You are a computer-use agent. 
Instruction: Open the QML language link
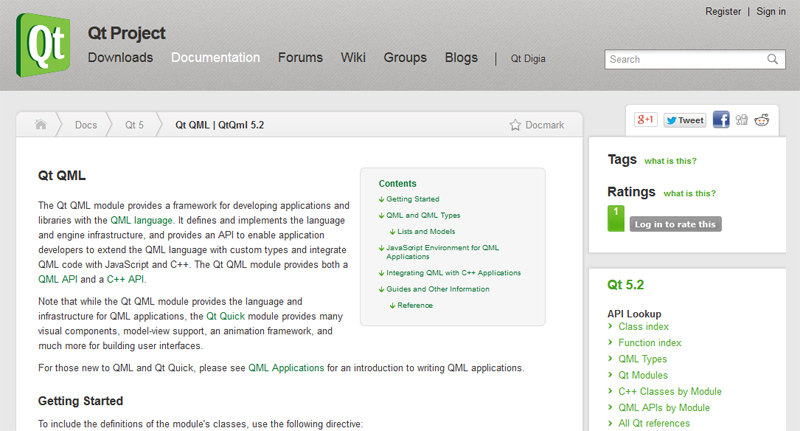(142, 220)
